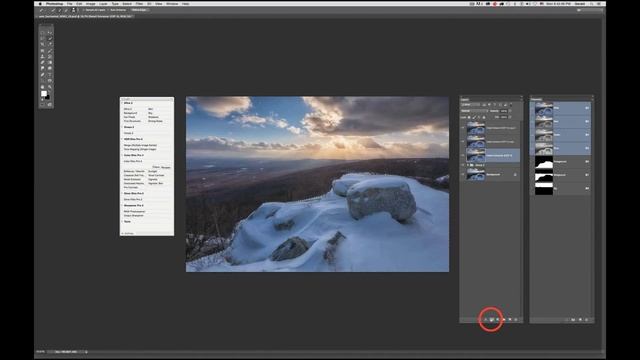The image size is (640, 360).
Task: Click Output Sharpener in Nik panel
Action: coord(133,216)
